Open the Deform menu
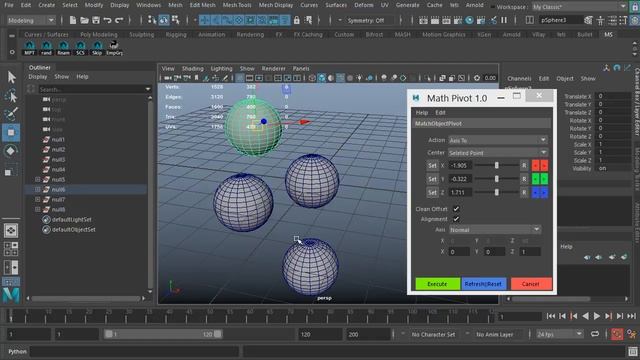The height and width of the screenshot is (360, 640). point(364,5)
